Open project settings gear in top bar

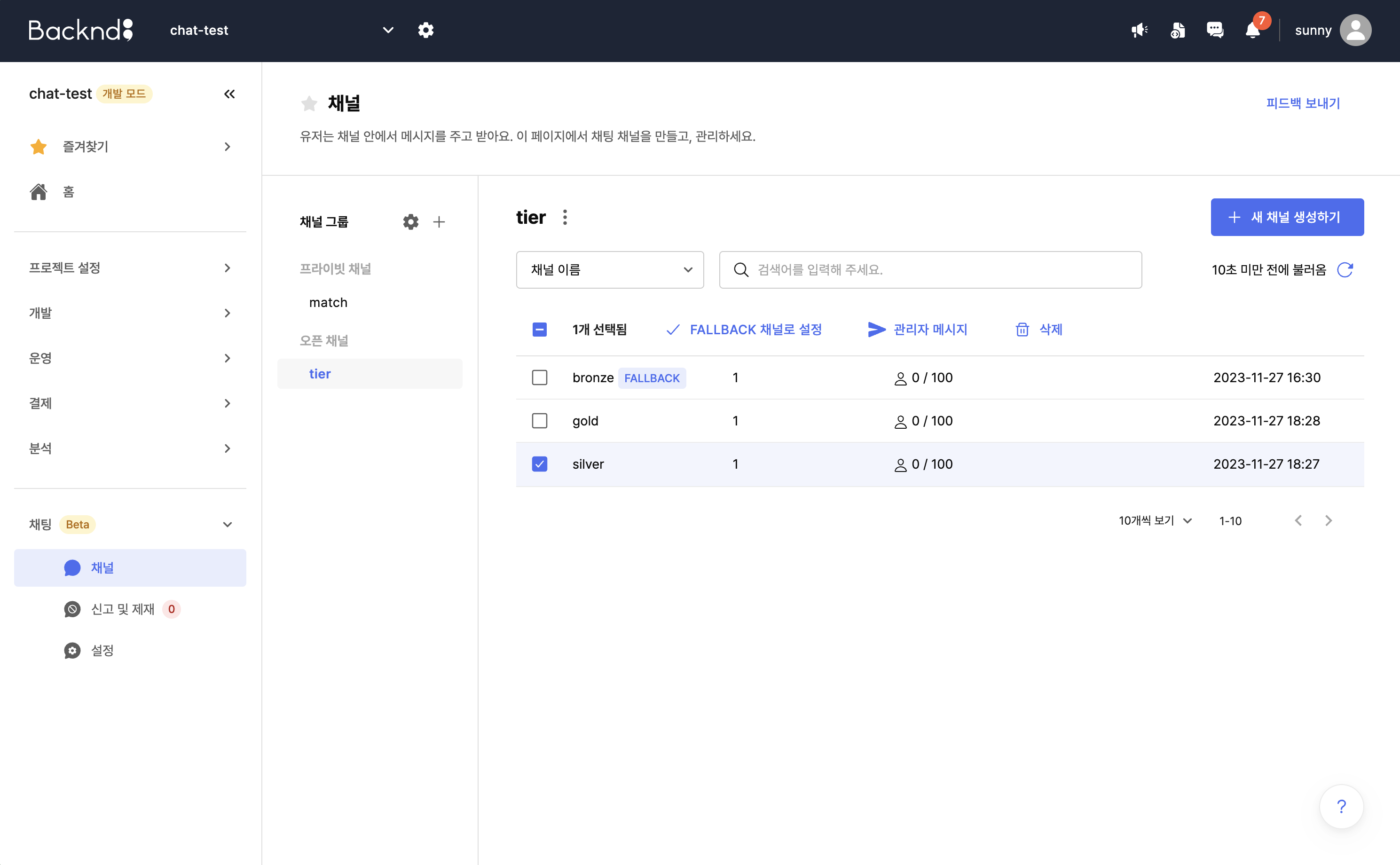(x=425, y=30)
